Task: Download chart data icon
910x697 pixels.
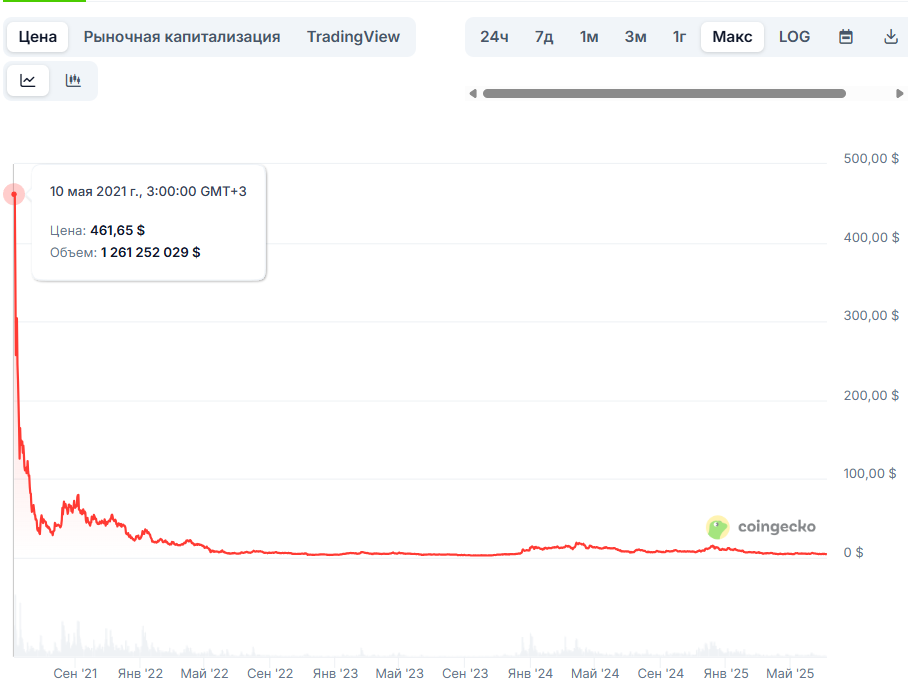Action: [x=890, y=37]
